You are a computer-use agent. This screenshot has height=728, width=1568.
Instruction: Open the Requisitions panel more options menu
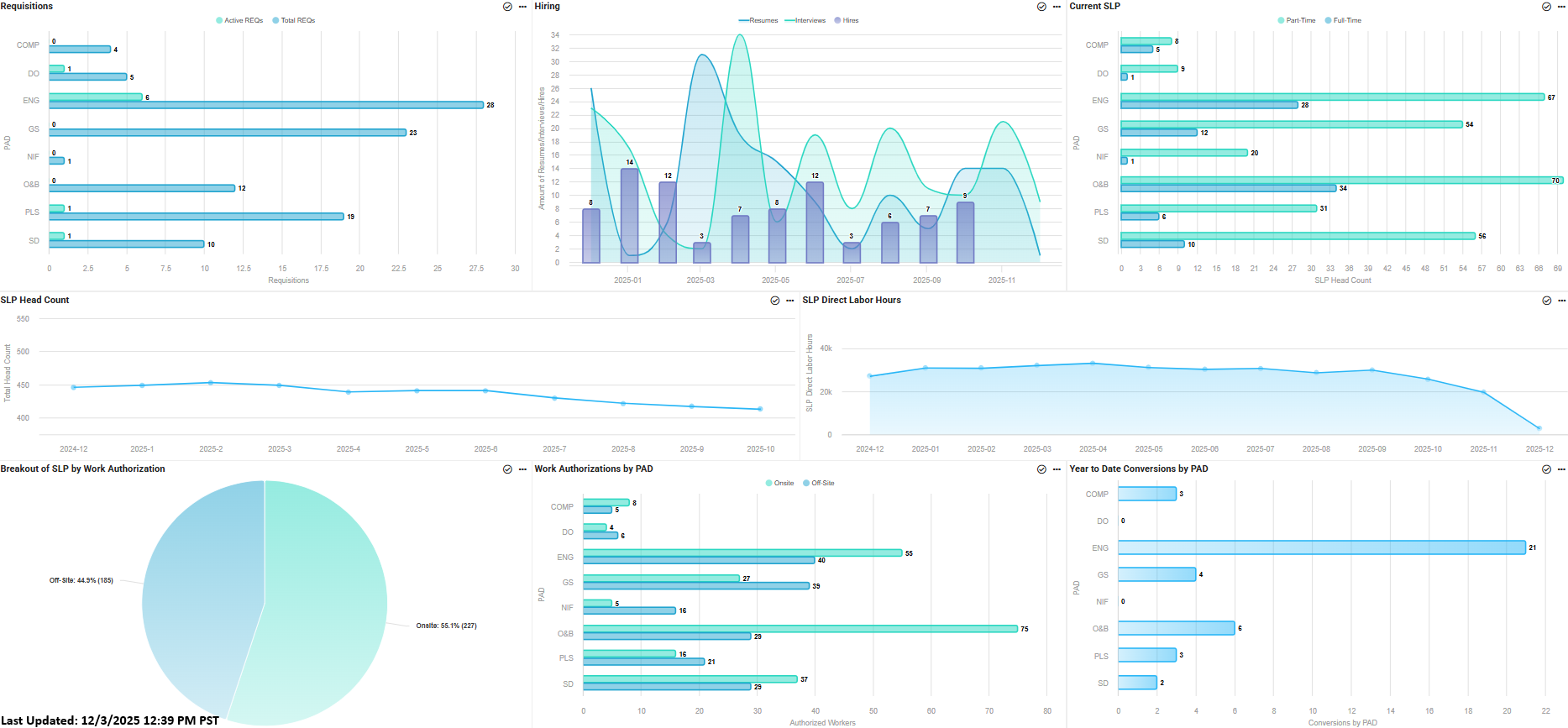522,7
